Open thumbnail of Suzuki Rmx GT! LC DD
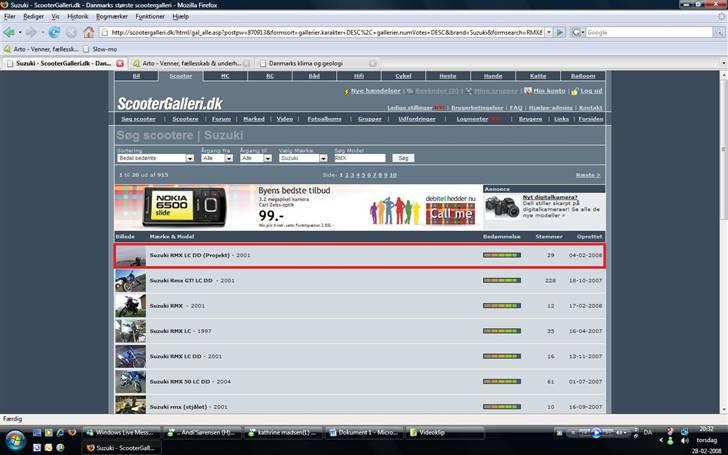Screen dimensions: 728x455 [x=130, y=280]
